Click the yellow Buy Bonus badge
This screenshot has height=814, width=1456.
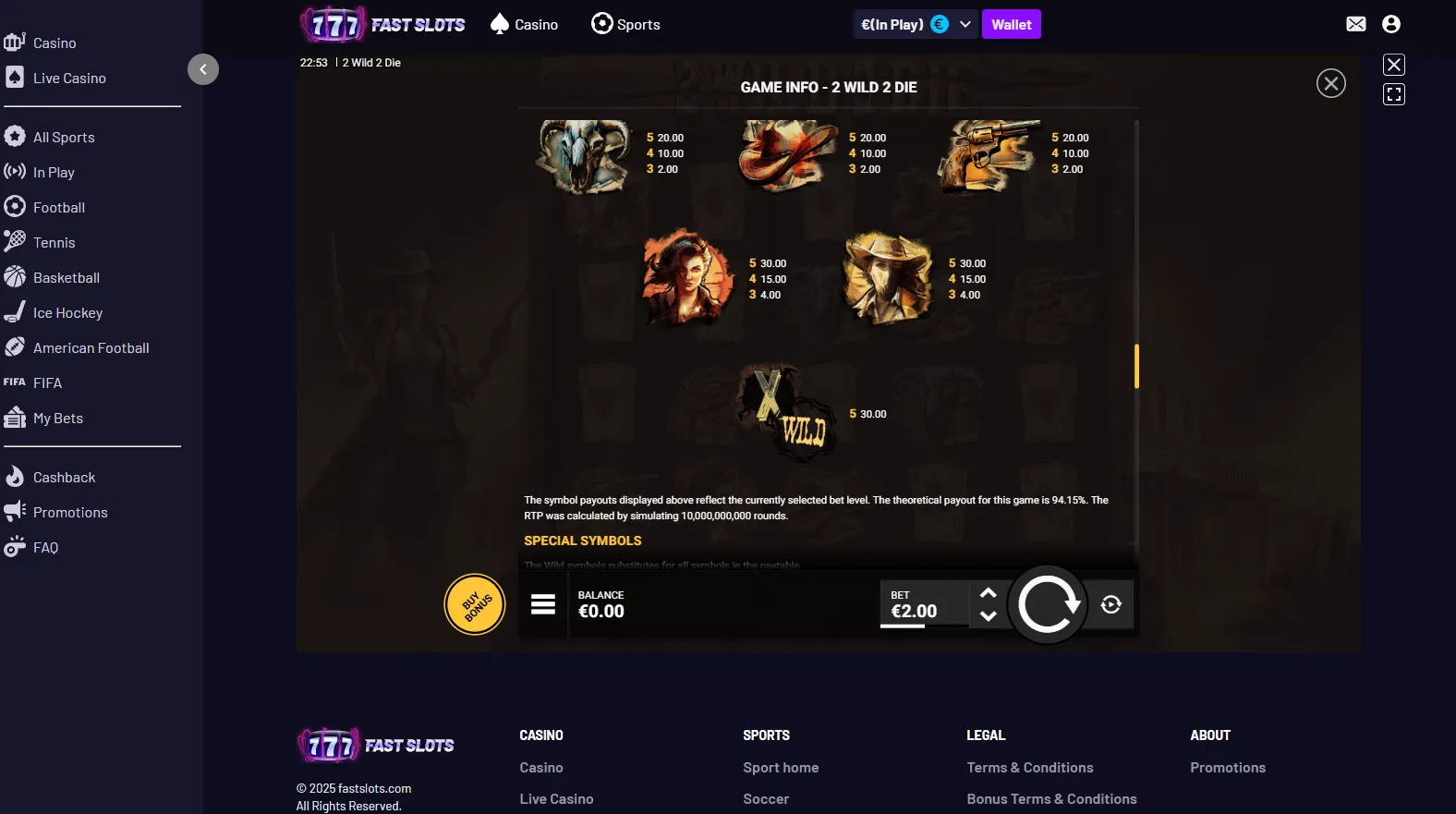[475, 604]
